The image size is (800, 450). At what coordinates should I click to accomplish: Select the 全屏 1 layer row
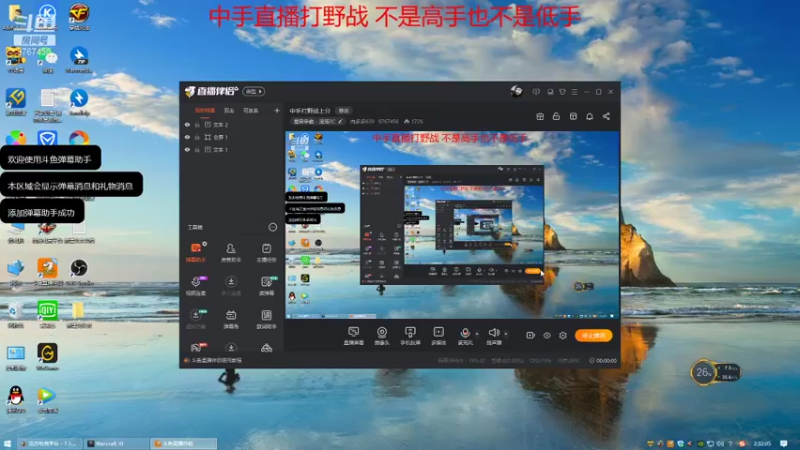pos(232,137)
